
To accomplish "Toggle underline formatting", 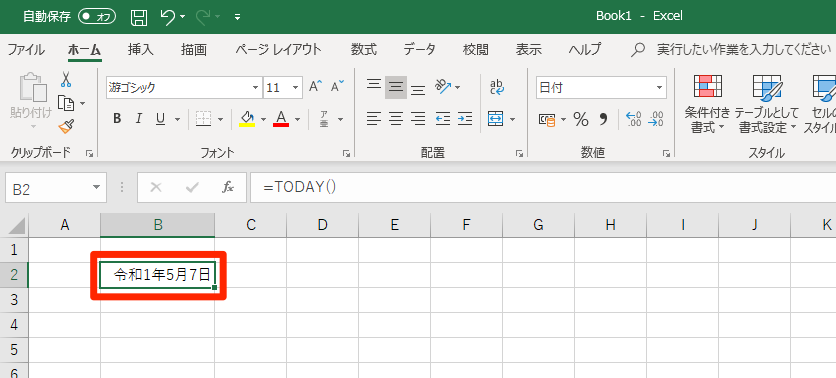I will tap(160, 119).
